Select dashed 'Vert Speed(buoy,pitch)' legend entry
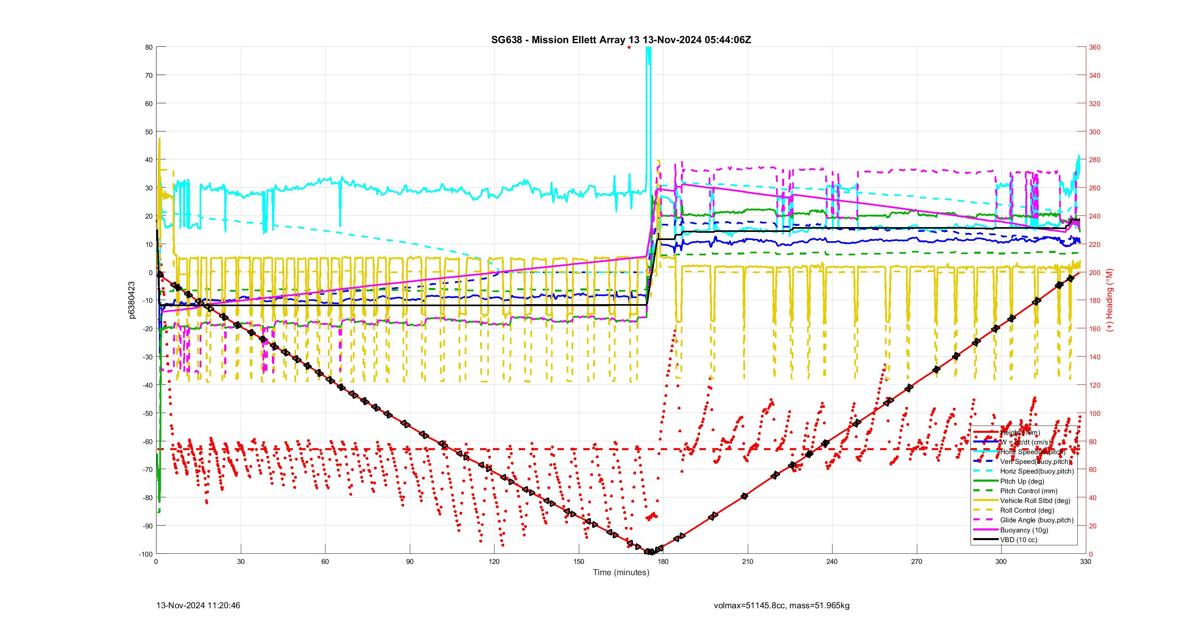This screenshot has height=622, width=1200. click(1035, 462)
